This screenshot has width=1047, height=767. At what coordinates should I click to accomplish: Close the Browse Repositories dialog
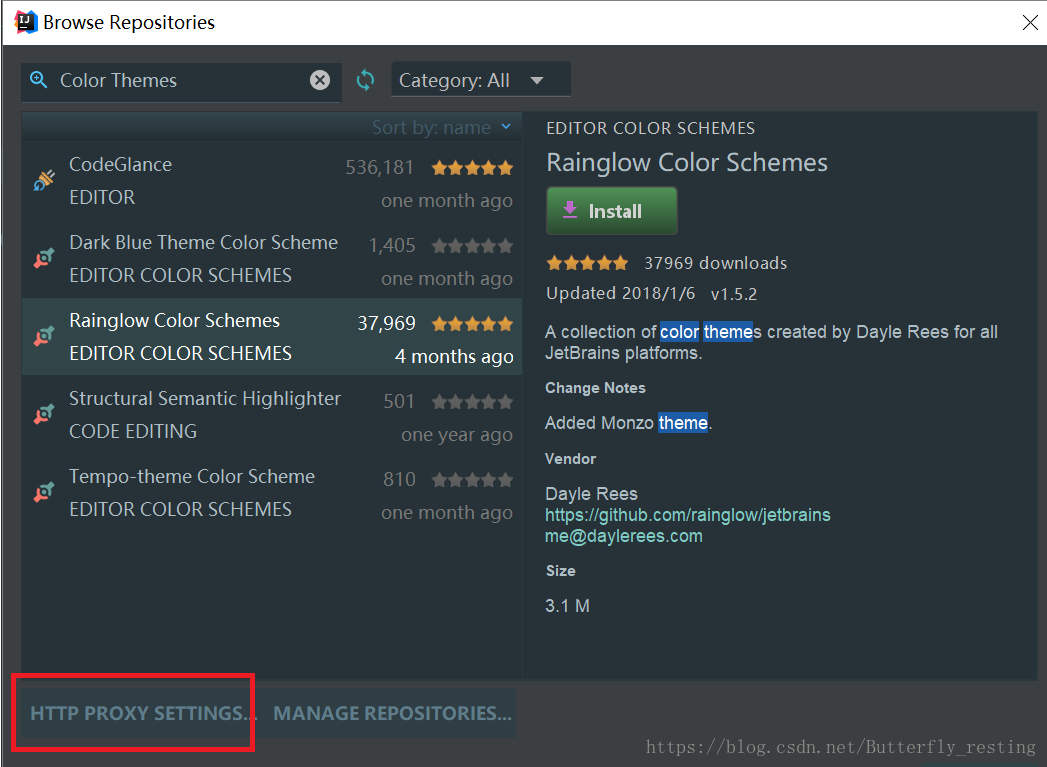(1030, 22)
